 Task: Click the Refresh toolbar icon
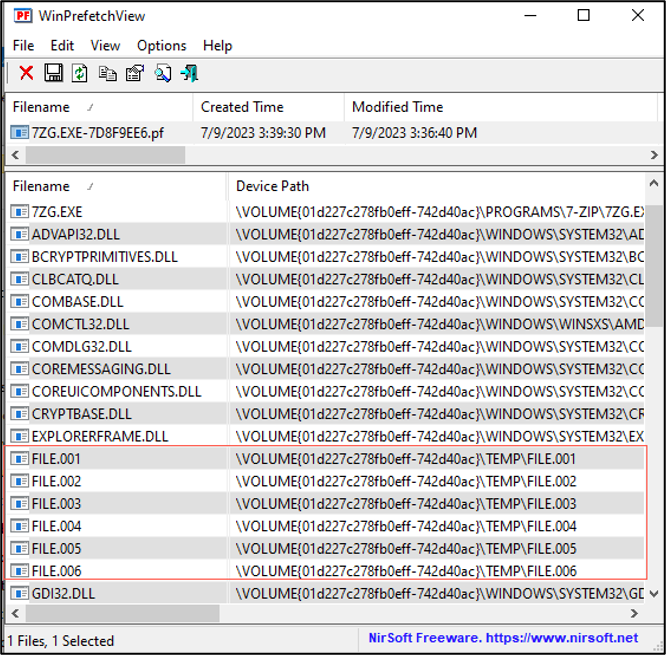[x=79, y=73]
